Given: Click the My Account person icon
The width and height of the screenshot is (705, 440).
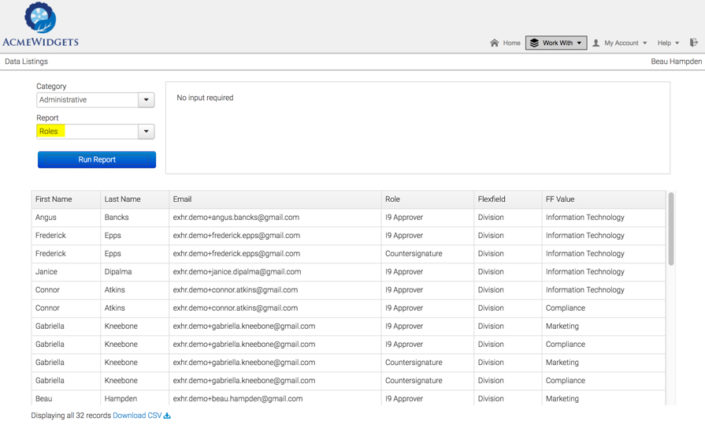Looking at the screenshot, I should (596, 43).
